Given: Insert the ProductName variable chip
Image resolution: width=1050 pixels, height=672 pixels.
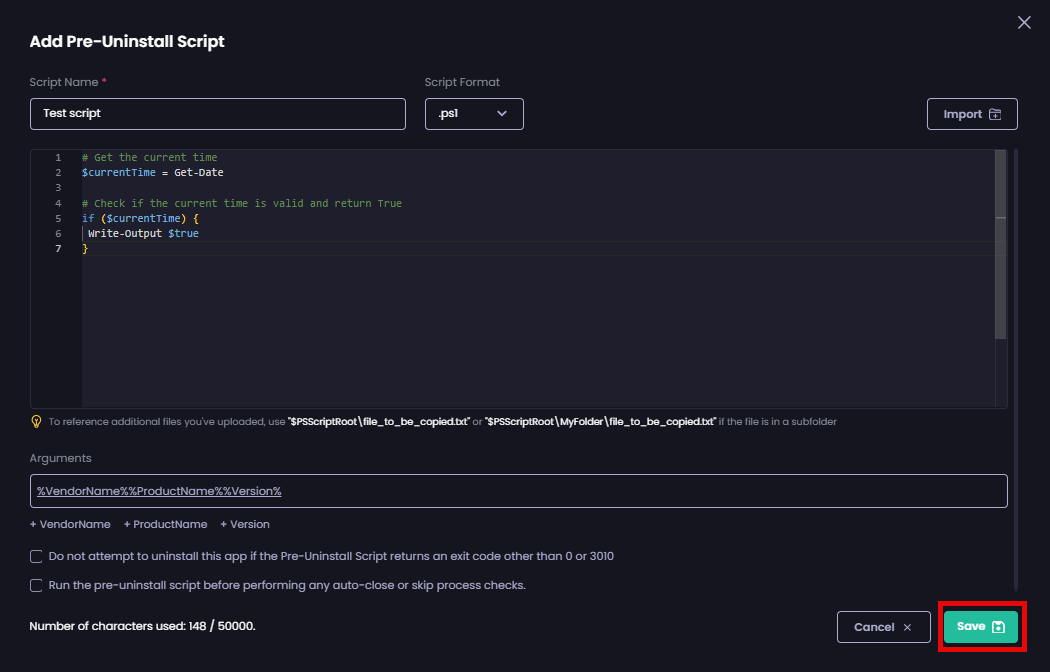Looking at the screenshot, I should 165,524.
